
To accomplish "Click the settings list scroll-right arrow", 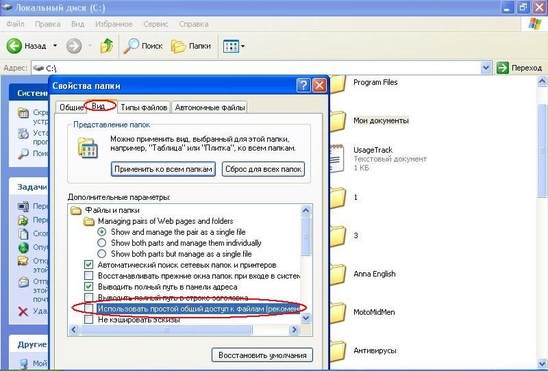I will click(294, 329).
